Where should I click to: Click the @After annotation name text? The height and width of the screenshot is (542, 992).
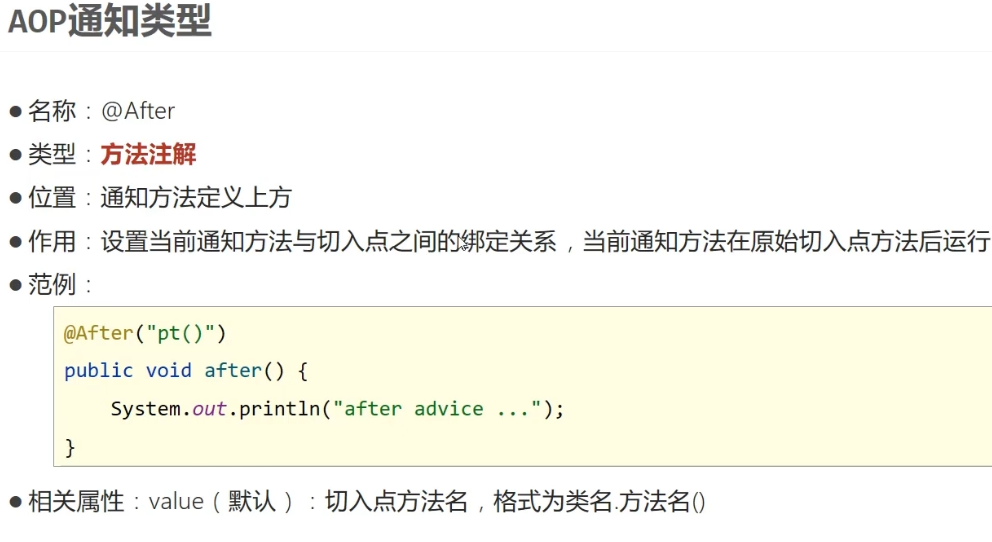[138, 111]
